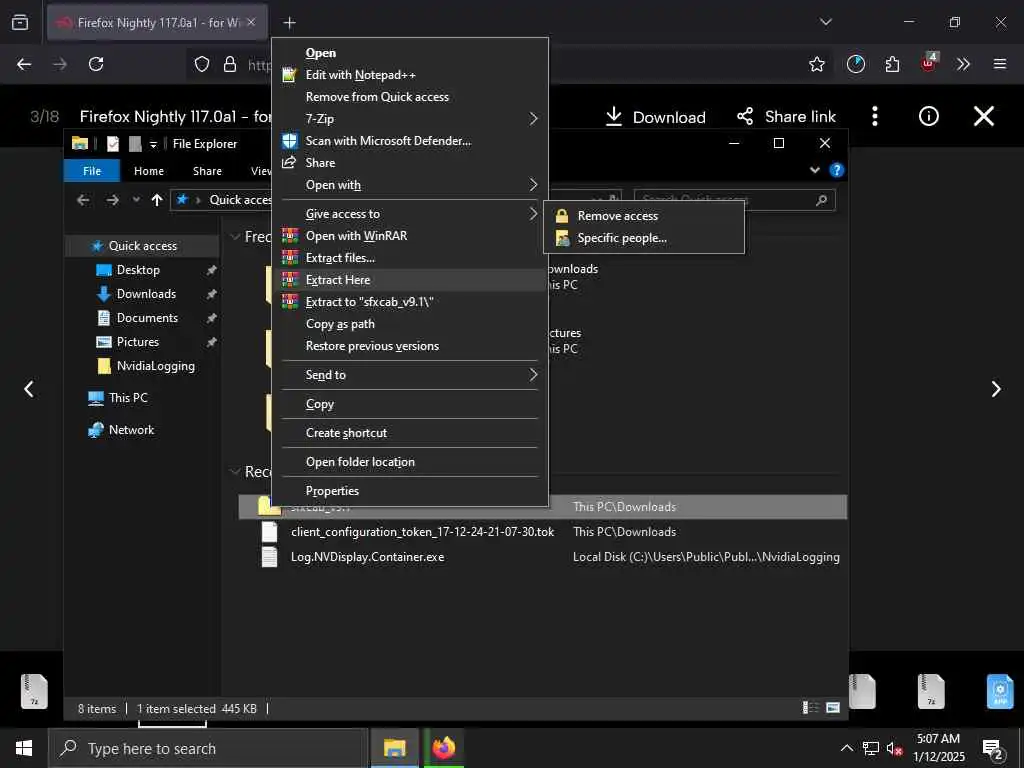This screenshot has height=768, width=1024.
Task: Choose Remove from Quick access
Action: pyautogui.click(x=410, y=97)
